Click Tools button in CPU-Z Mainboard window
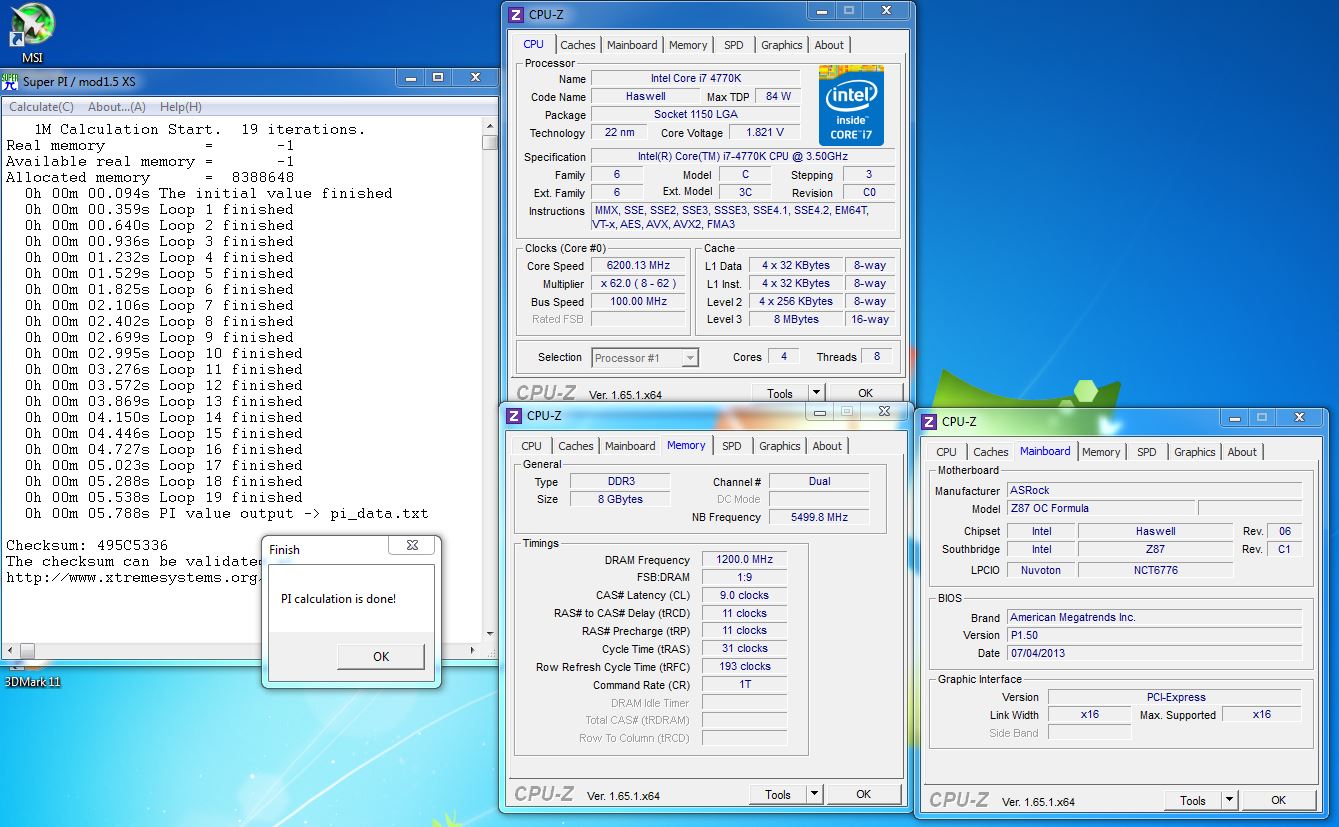The image size is (1339, 827). (x=1193, y=800)
